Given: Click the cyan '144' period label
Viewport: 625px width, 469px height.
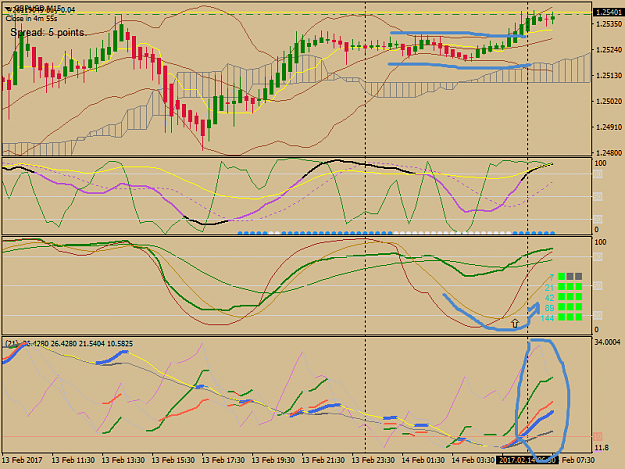Looking at the screenshot, I should pyautogui.click(x=548, y=318).
